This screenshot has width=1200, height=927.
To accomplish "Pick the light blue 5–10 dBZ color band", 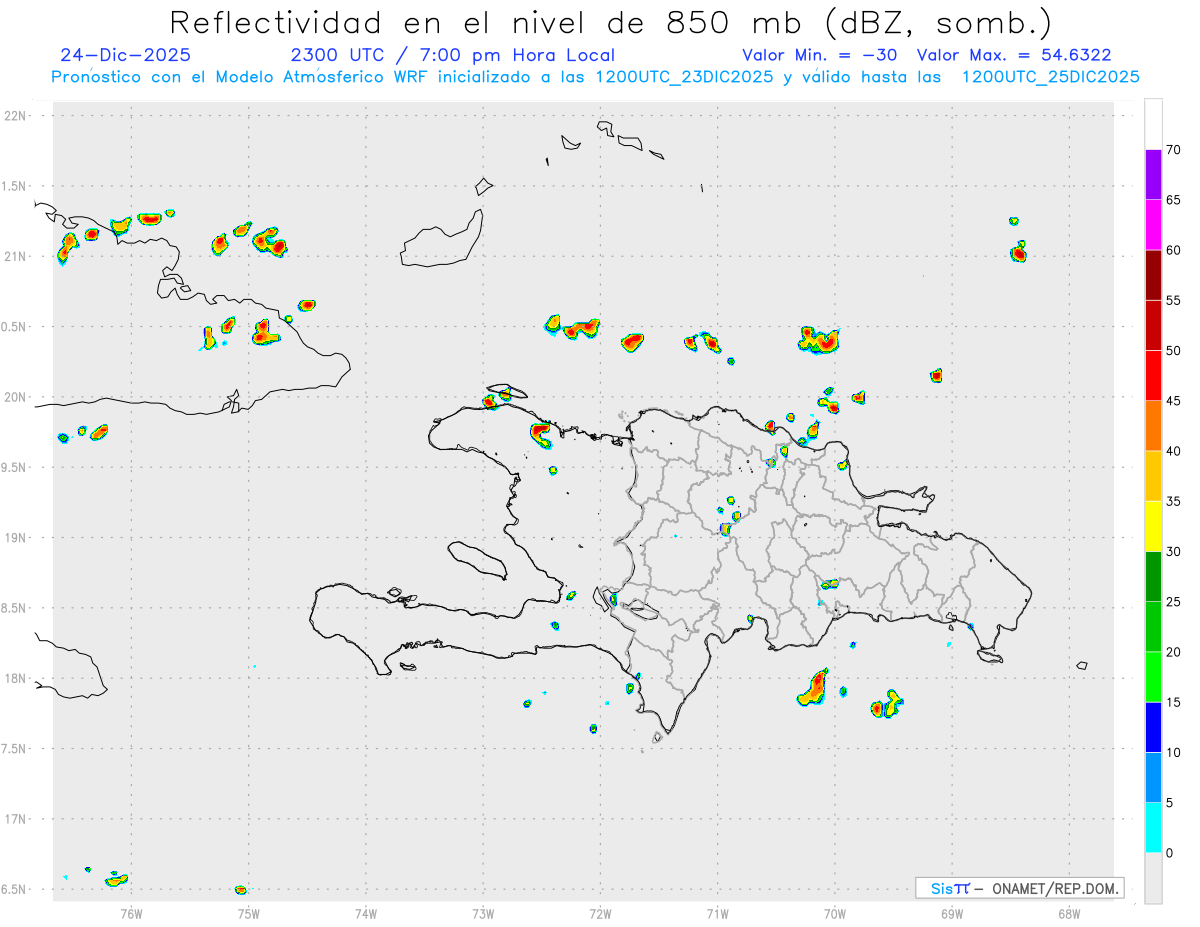I will coord(1153,778).
